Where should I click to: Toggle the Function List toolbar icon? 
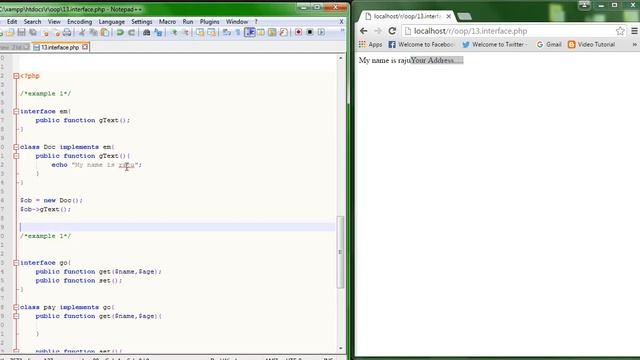(x=283, y=32)
